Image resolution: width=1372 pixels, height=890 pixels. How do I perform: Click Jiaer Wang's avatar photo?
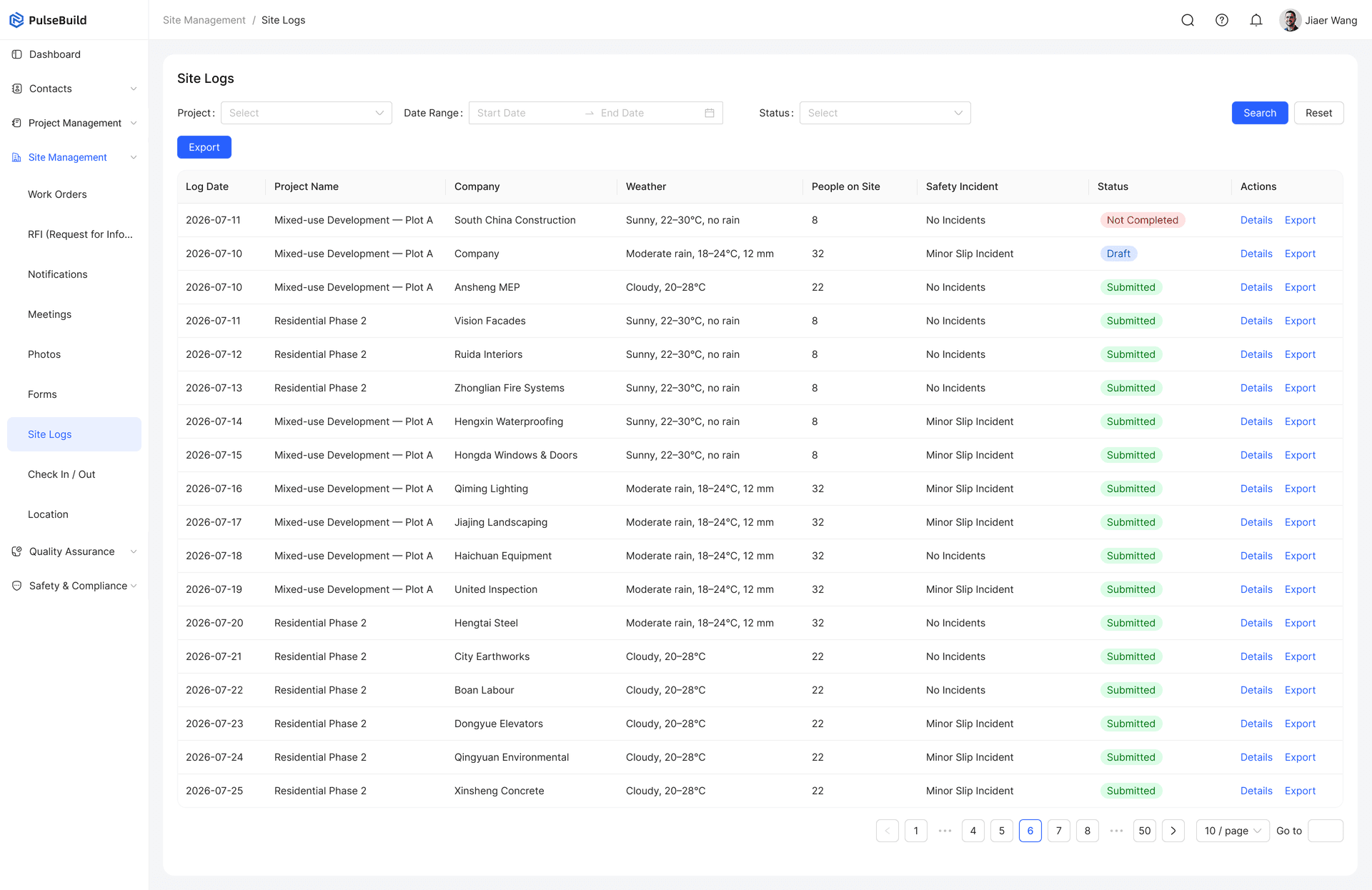[1290, 20]
